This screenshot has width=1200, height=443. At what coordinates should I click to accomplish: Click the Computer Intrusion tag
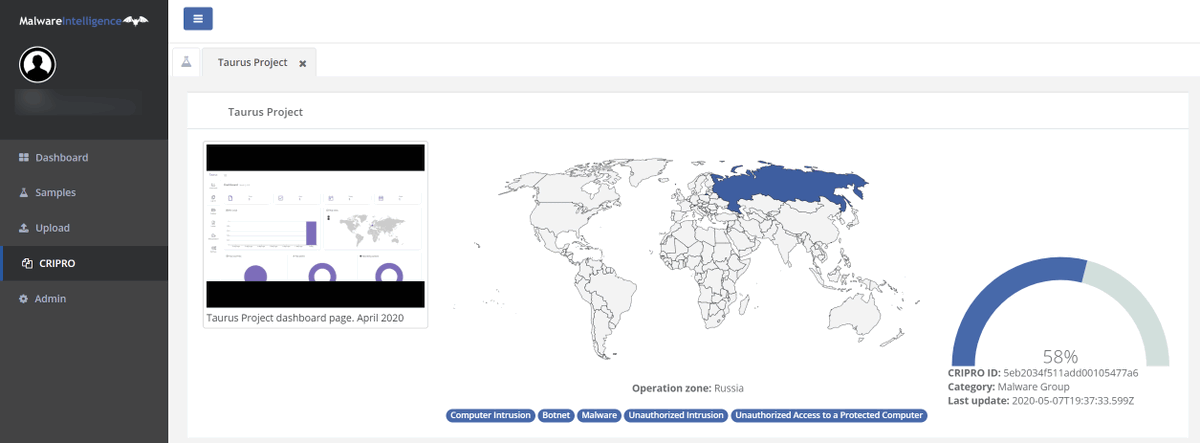pyautogui.click(x=491, y=414)
